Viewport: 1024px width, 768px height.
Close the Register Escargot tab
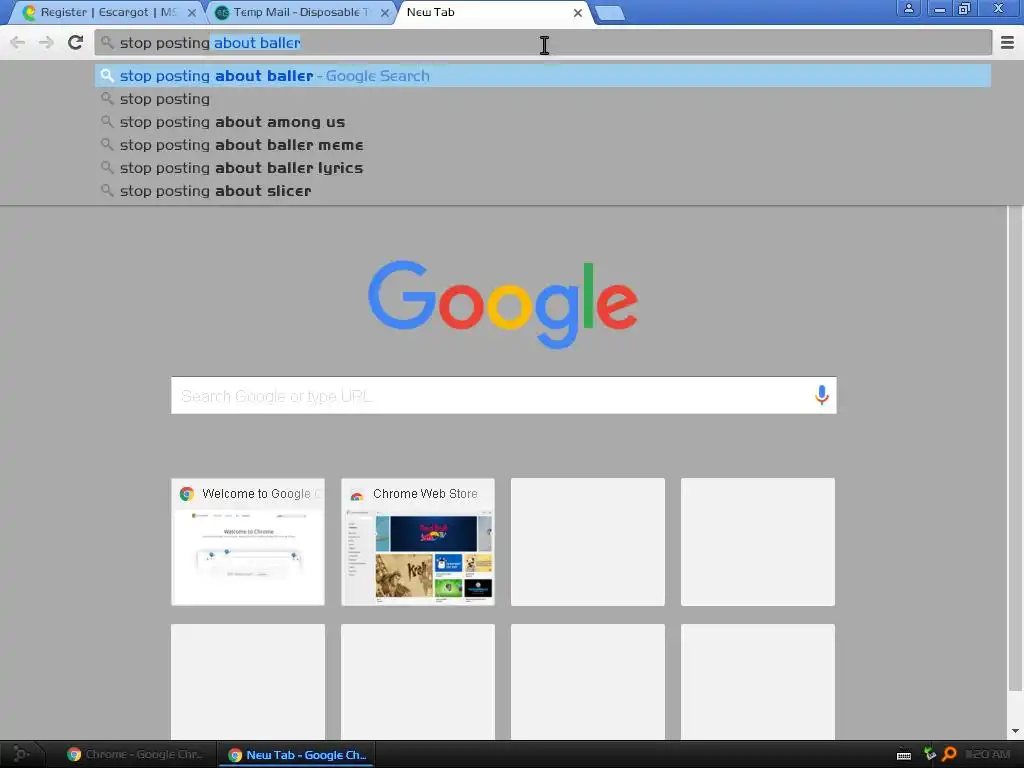pos(192,12)
